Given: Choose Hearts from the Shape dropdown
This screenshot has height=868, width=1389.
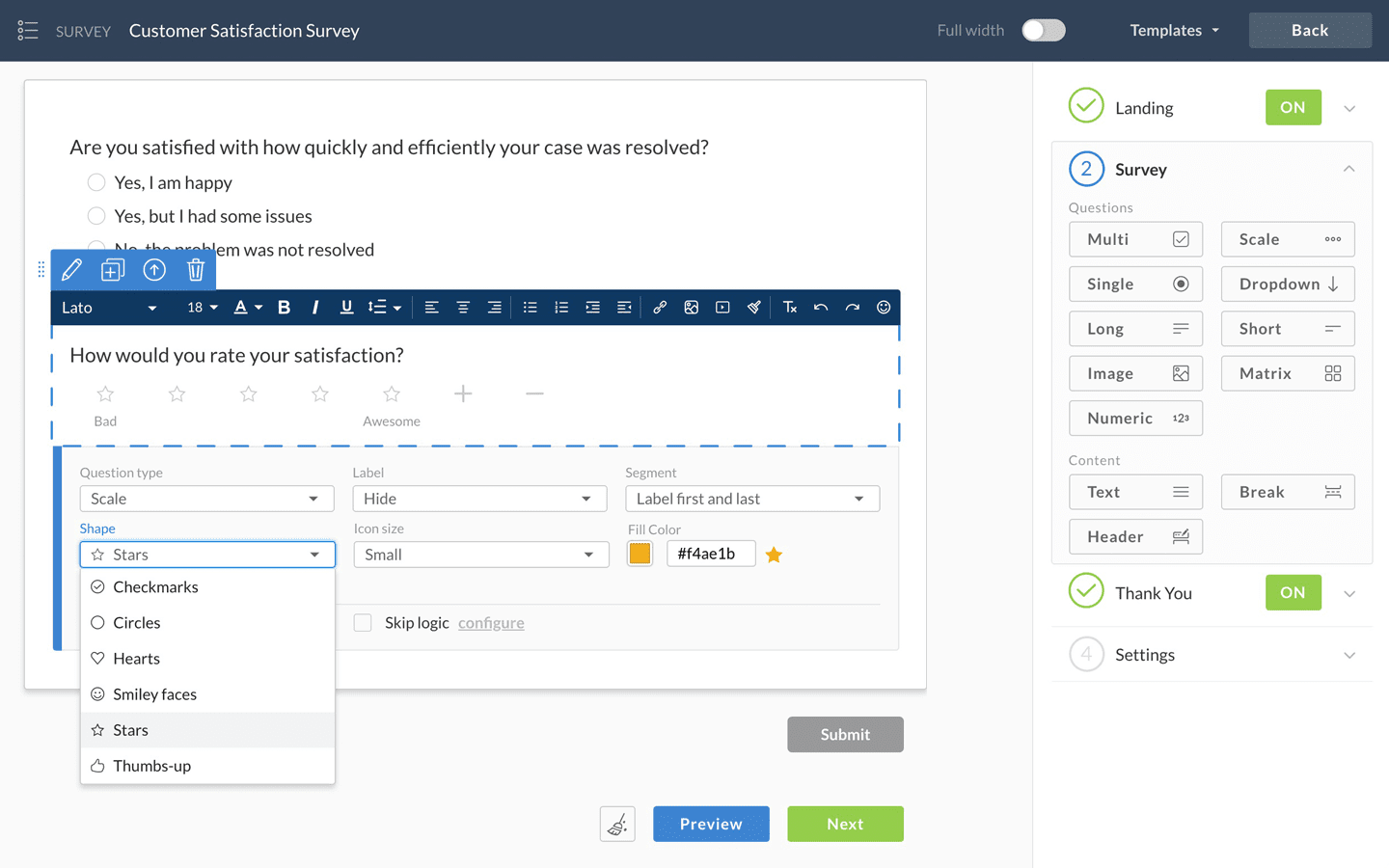Looking at the screenshot, I should 135,658.
